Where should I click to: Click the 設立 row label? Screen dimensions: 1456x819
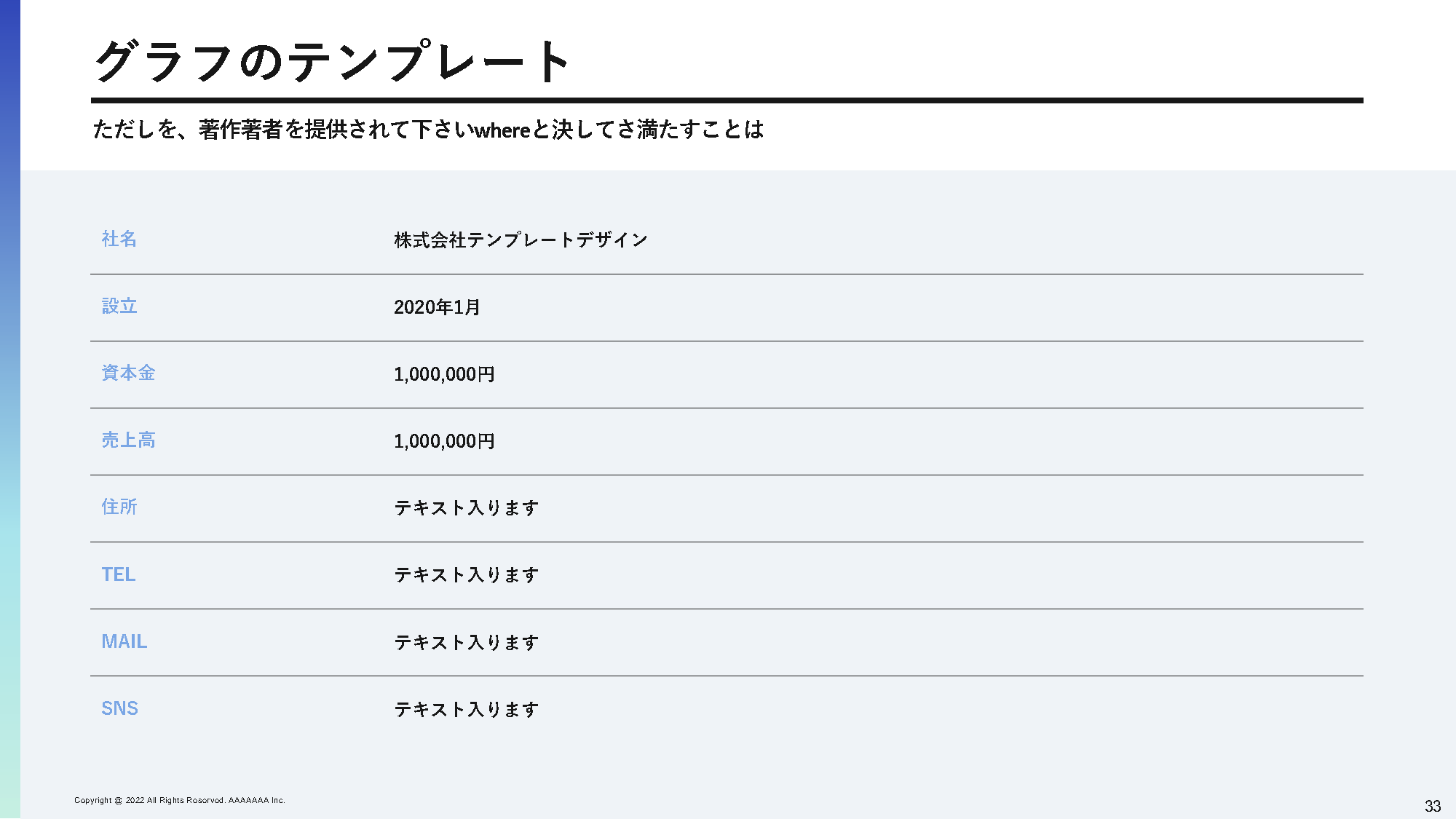tap(119, 306)
